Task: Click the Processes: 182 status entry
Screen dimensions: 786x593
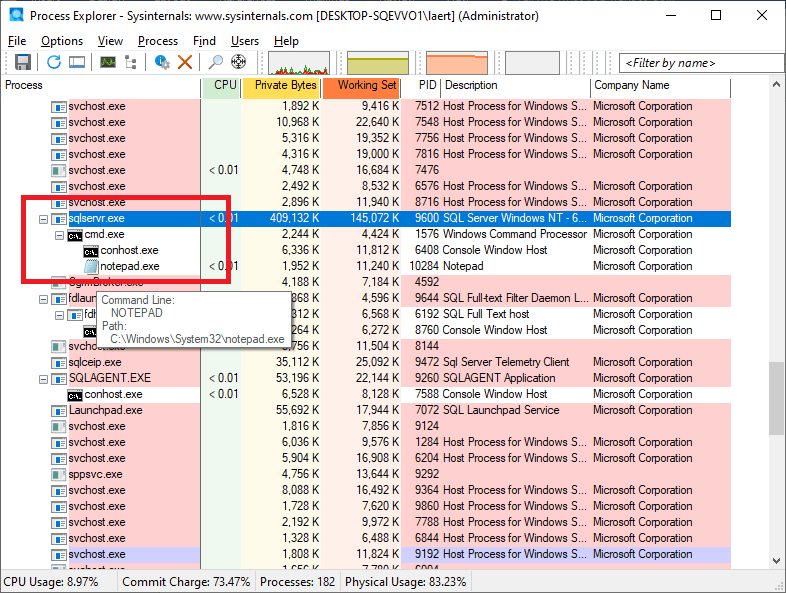Action: [297, 582]
